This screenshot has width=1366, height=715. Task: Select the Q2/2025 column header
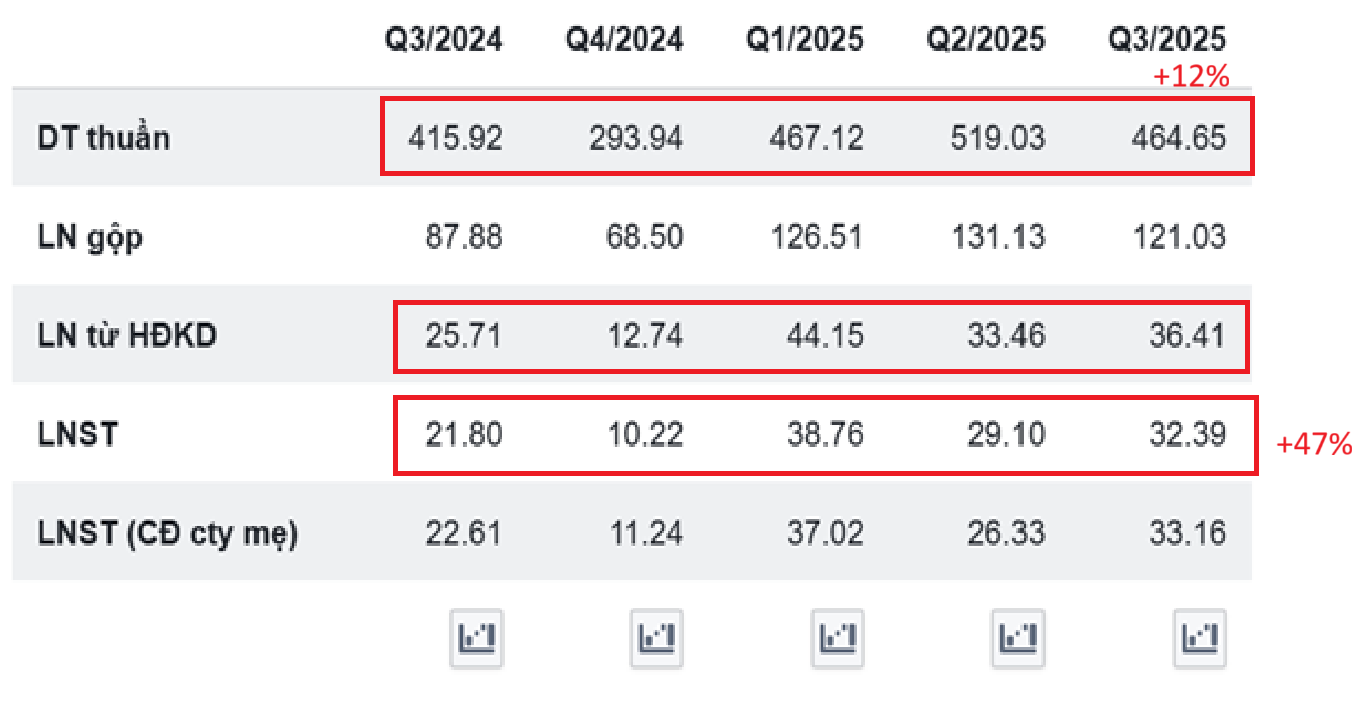pos(986,39)
